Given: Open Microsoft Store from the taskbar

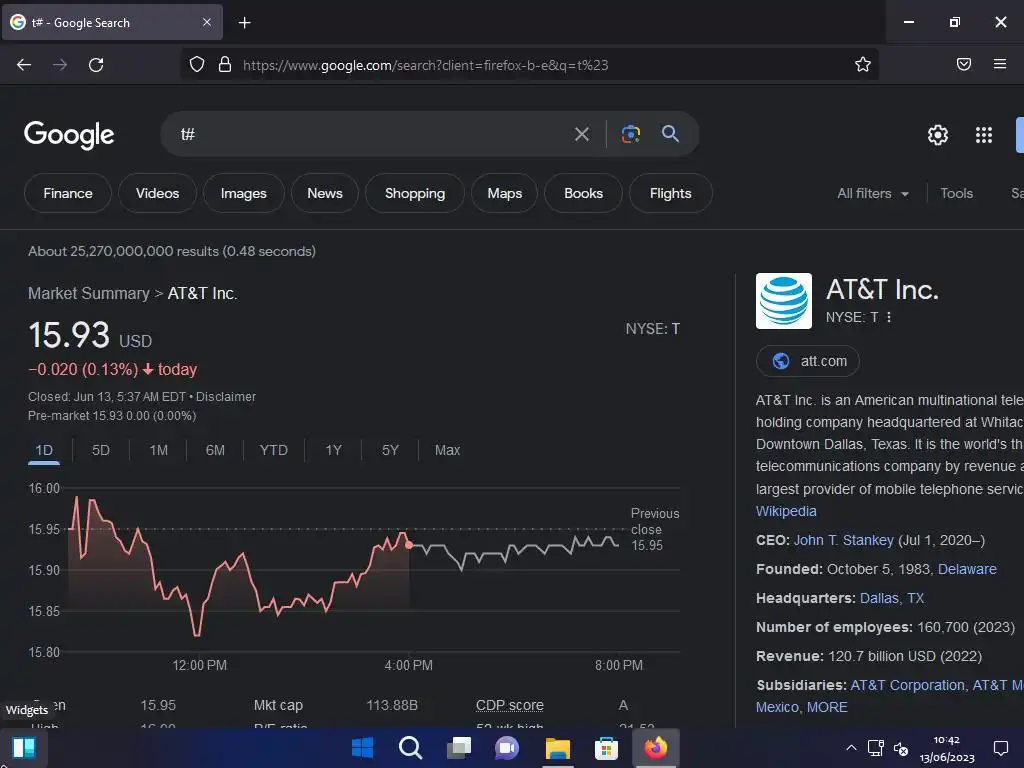Looking at the screenshot, I should (x=606, y=748).
